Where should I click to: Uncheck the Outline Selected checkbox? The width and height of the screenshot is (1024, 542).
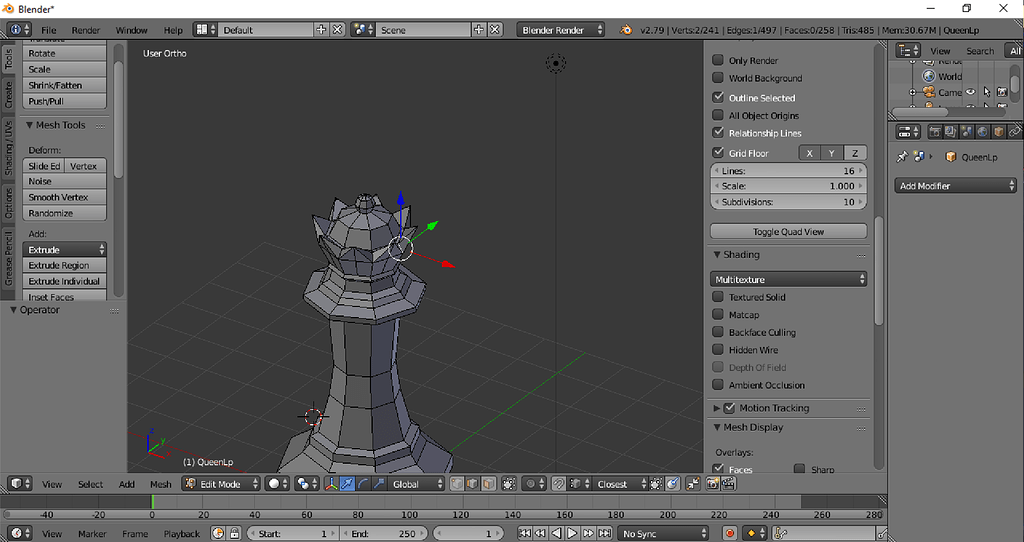[718, 98]
